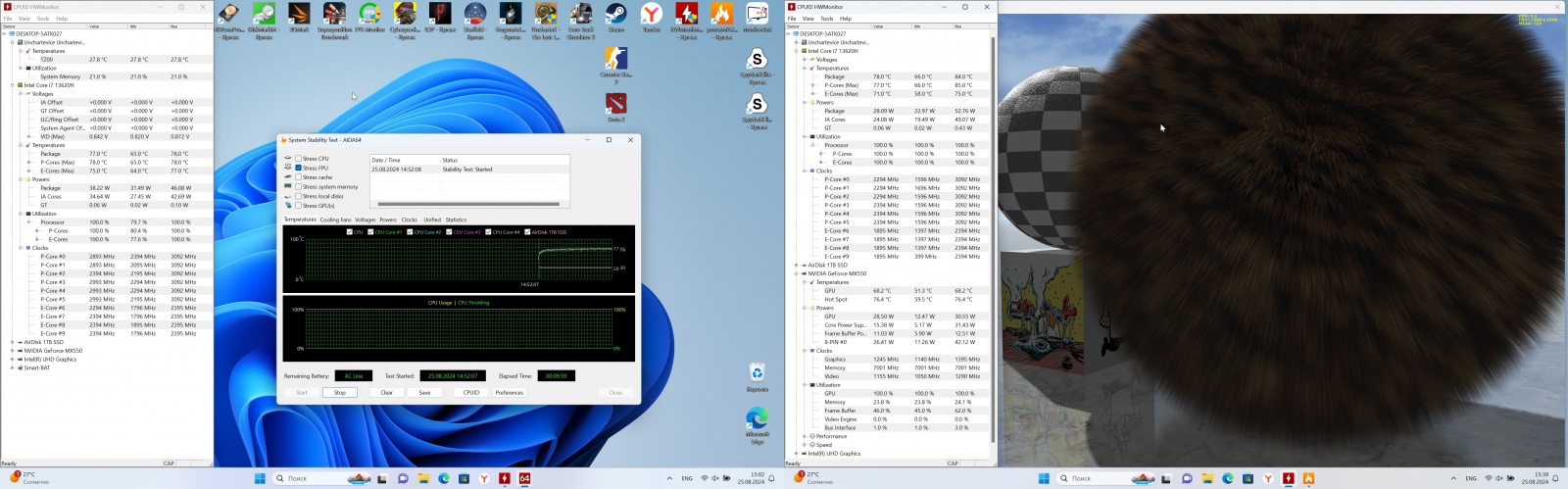
Task: Enable the Stress CPU checkbox
Action: tap(299, 159)
